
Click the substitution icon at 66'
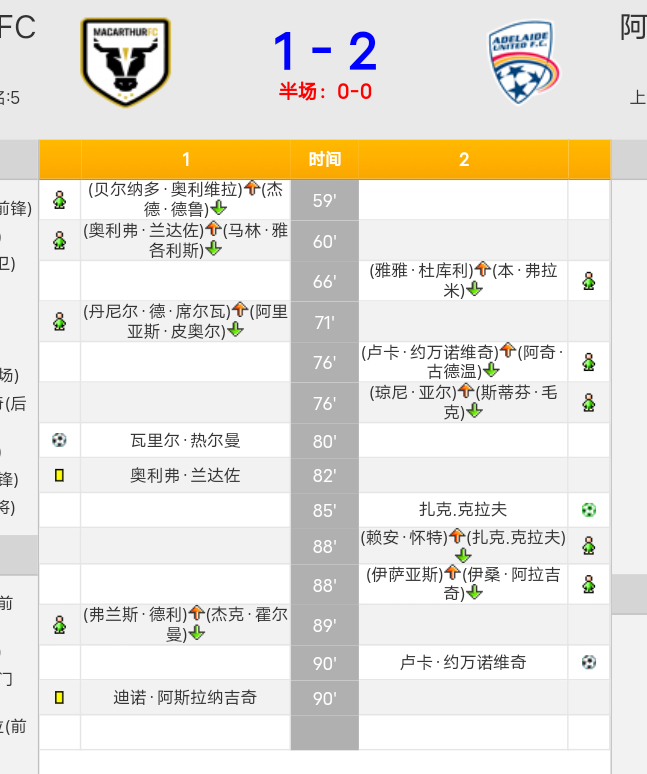pos(589,281)
